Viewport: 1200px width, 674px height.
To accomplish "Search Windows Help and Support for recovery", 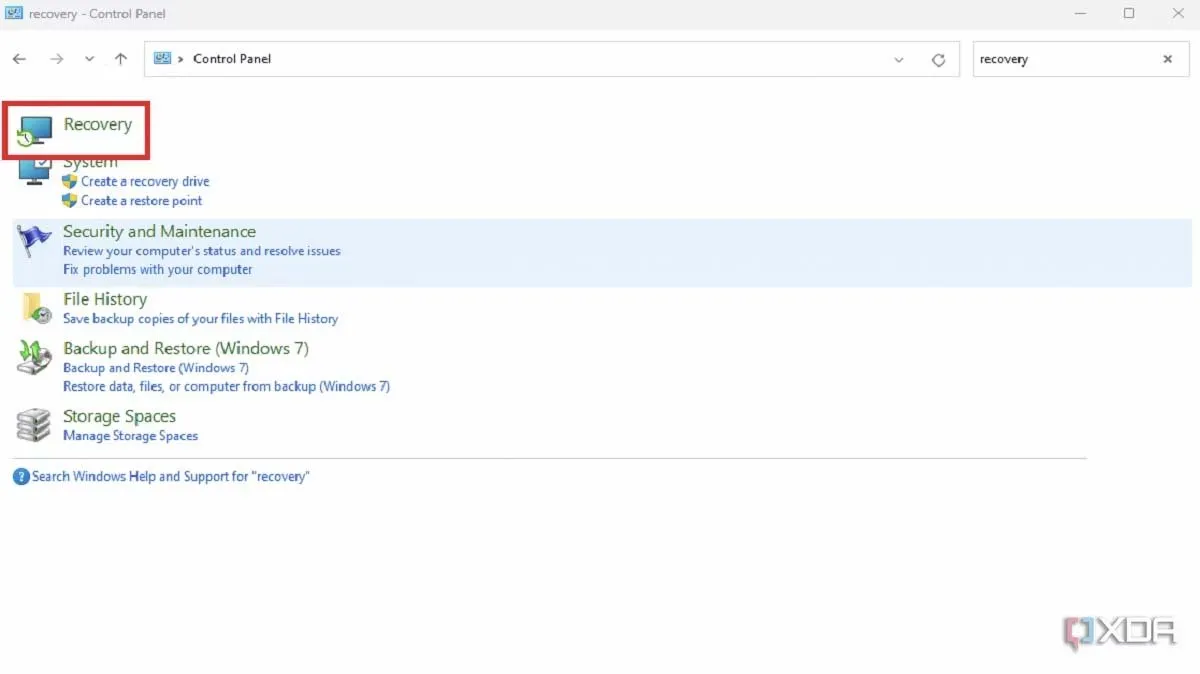I will (x=170, y=477).
